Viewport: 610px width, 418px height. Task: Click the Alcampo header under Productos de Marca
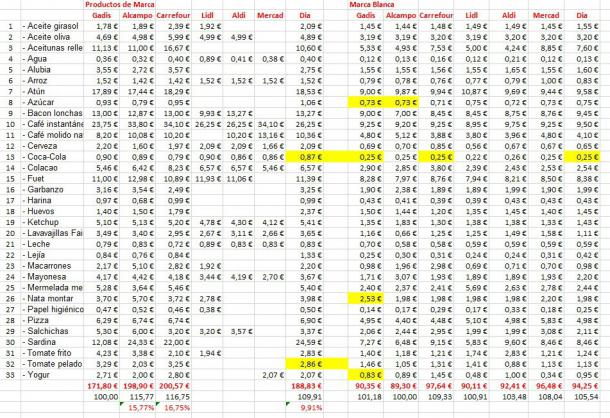pyautogui.click(x=137, y=16)
